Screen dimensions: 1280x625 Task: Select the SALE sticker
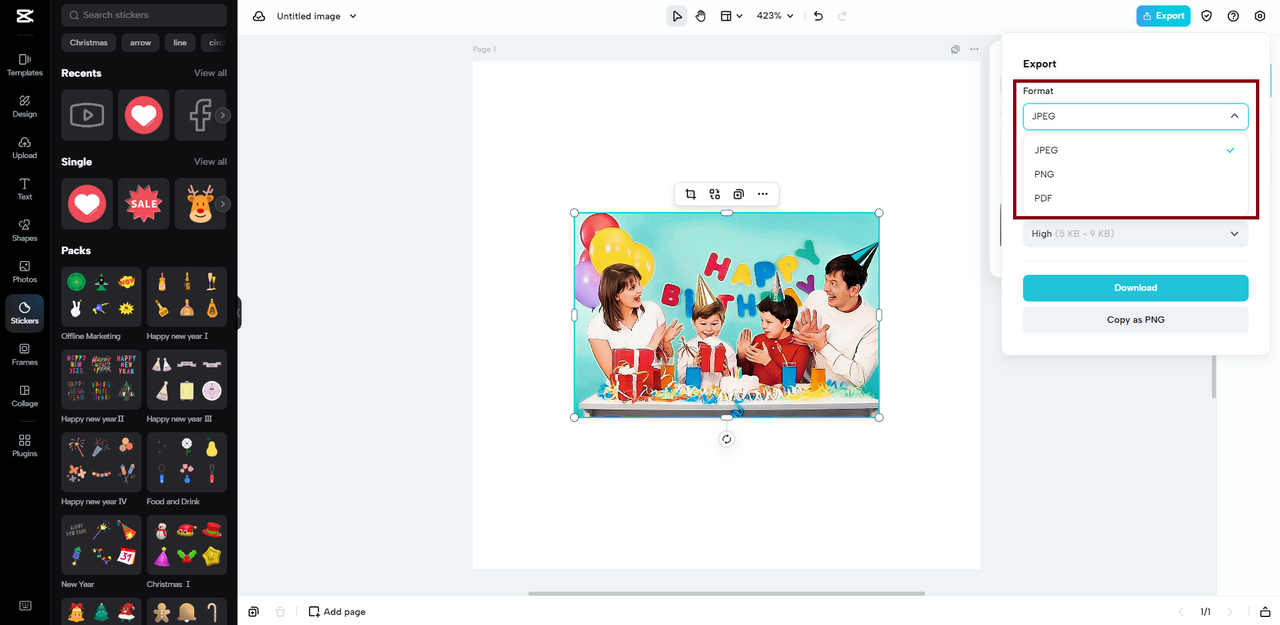(x=144, y=204)
